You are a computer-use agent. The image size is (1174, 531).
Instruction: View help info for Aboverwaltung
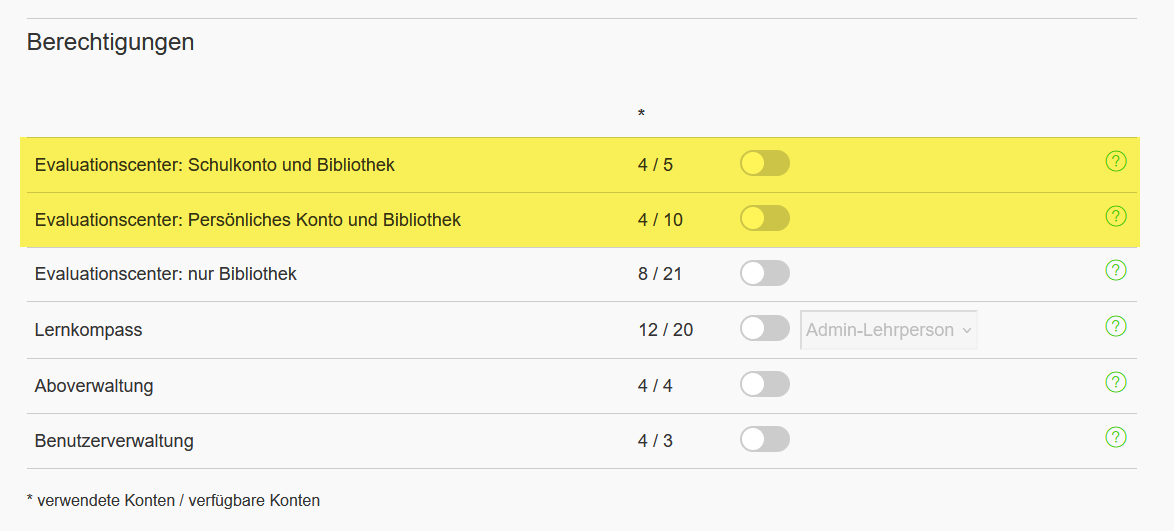click(1116, 383)
